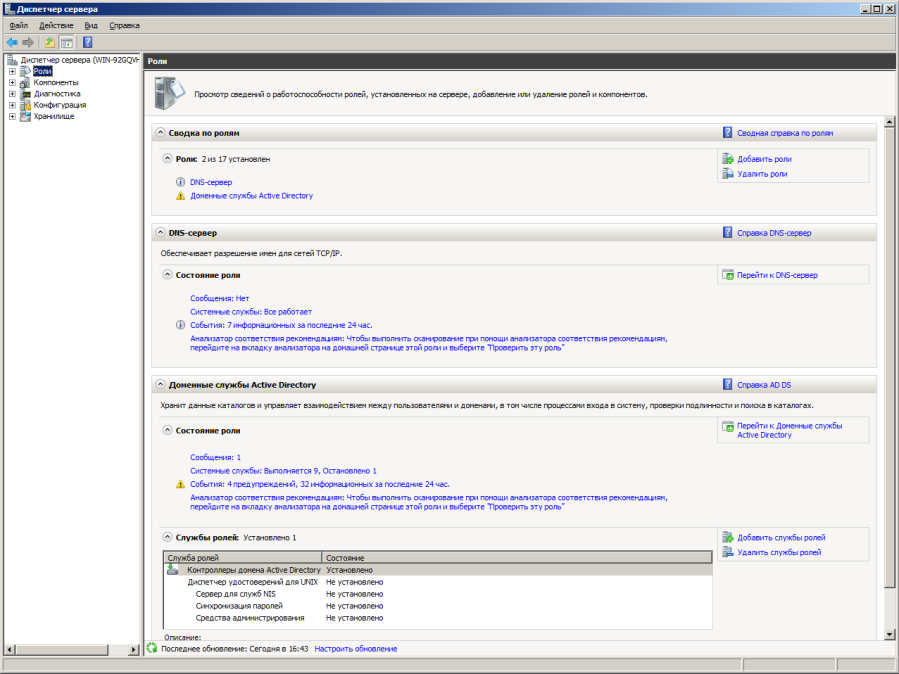Image resolution: width=899 pixels, height=674 pixels.
Task: Click info icon beside События: 7 информационных
Action: coord(180,325)
